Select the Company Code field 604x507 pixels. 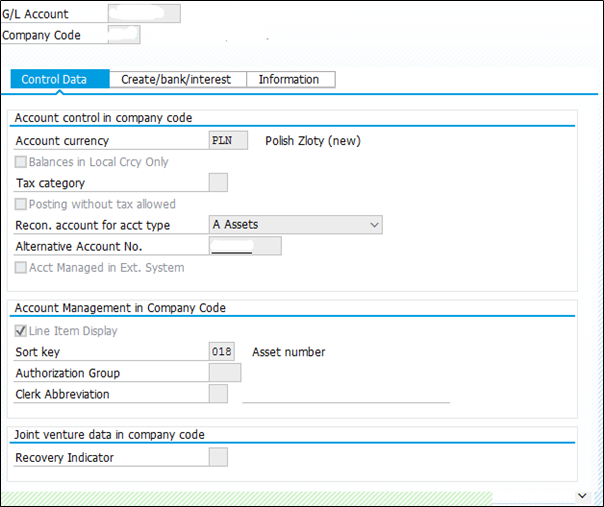point(124,35)
